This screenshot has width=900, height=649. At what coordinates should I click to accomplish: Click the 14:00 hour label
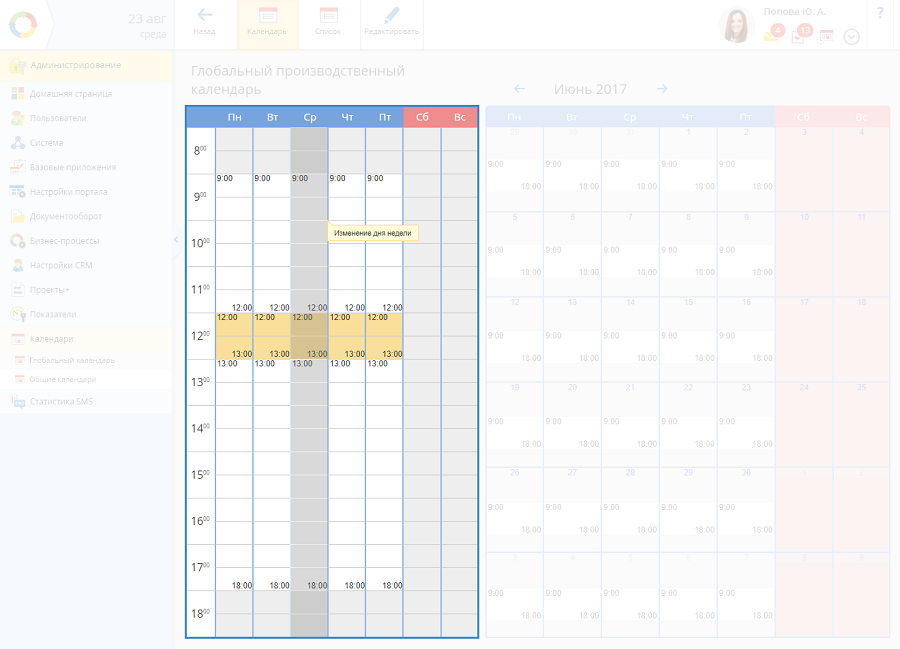coord(200,429)
